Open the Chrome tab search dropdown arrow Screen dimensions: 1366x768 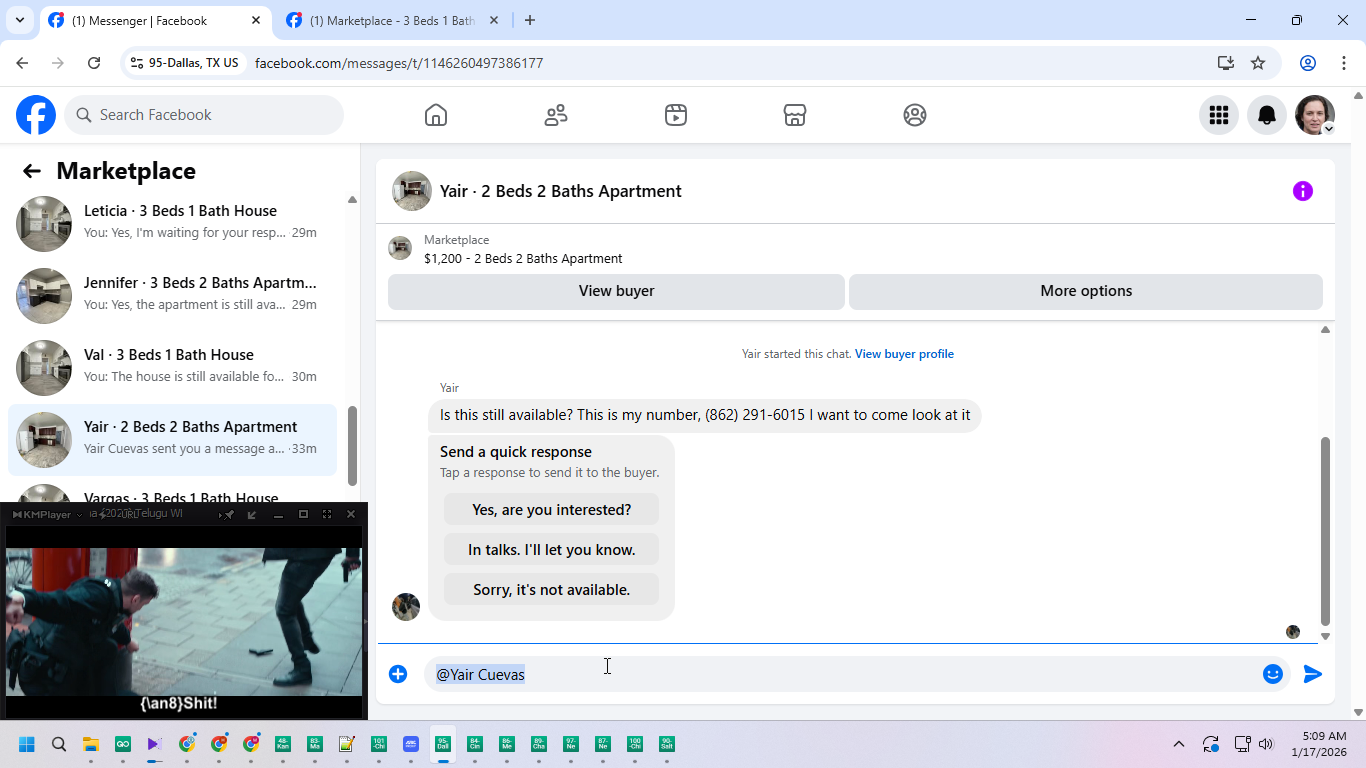(20, 20)
